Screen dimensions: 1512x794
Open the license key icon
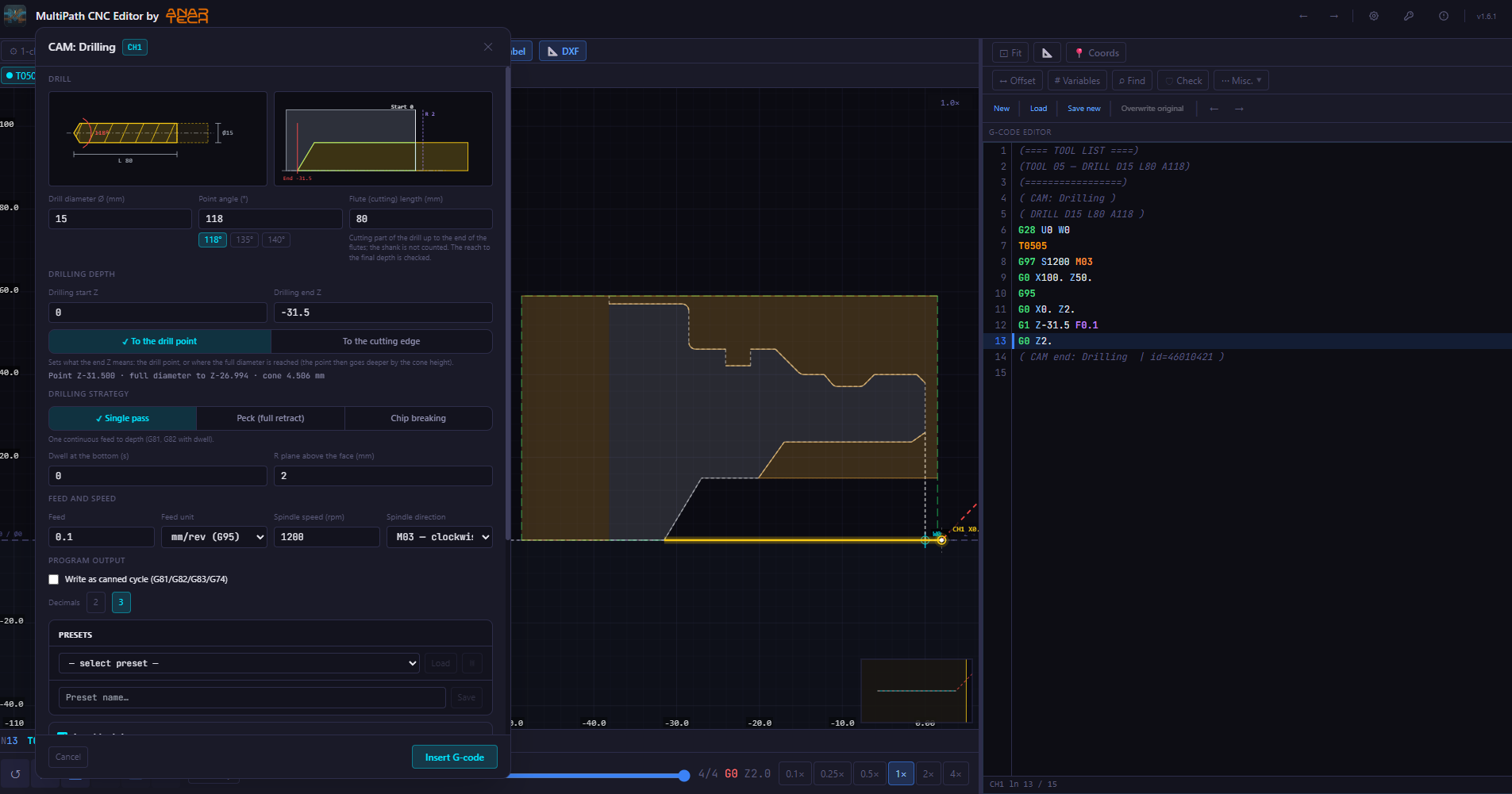1409,16
